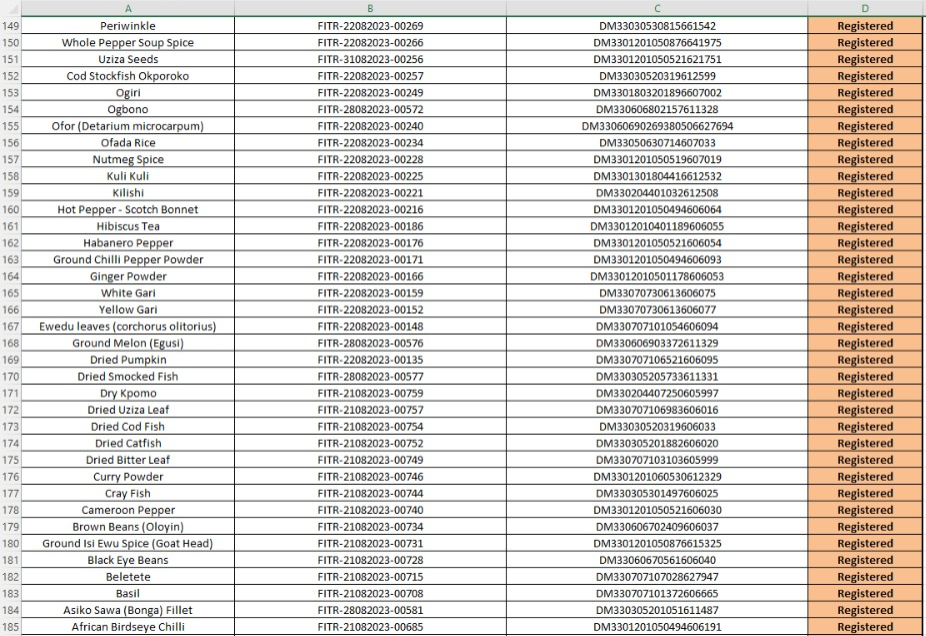Select cell FITR-28082023-00576
The image size is (926, 636).
click(x=370, y=343)
